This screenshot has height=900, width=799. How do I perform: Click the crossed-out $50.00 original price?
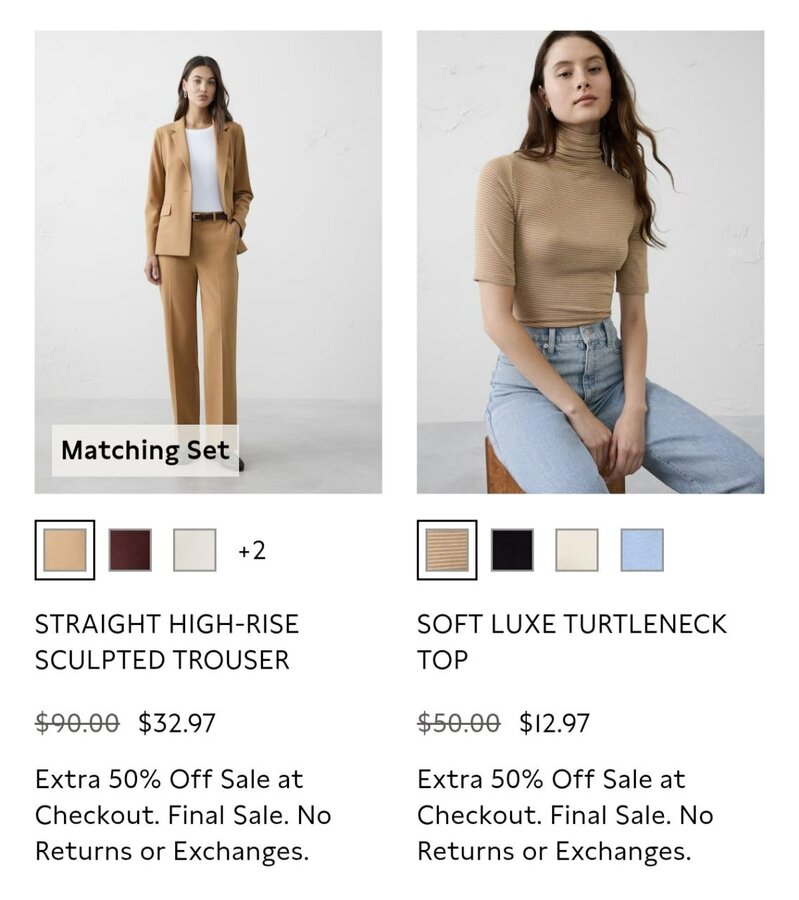click(x=459, y=723)
